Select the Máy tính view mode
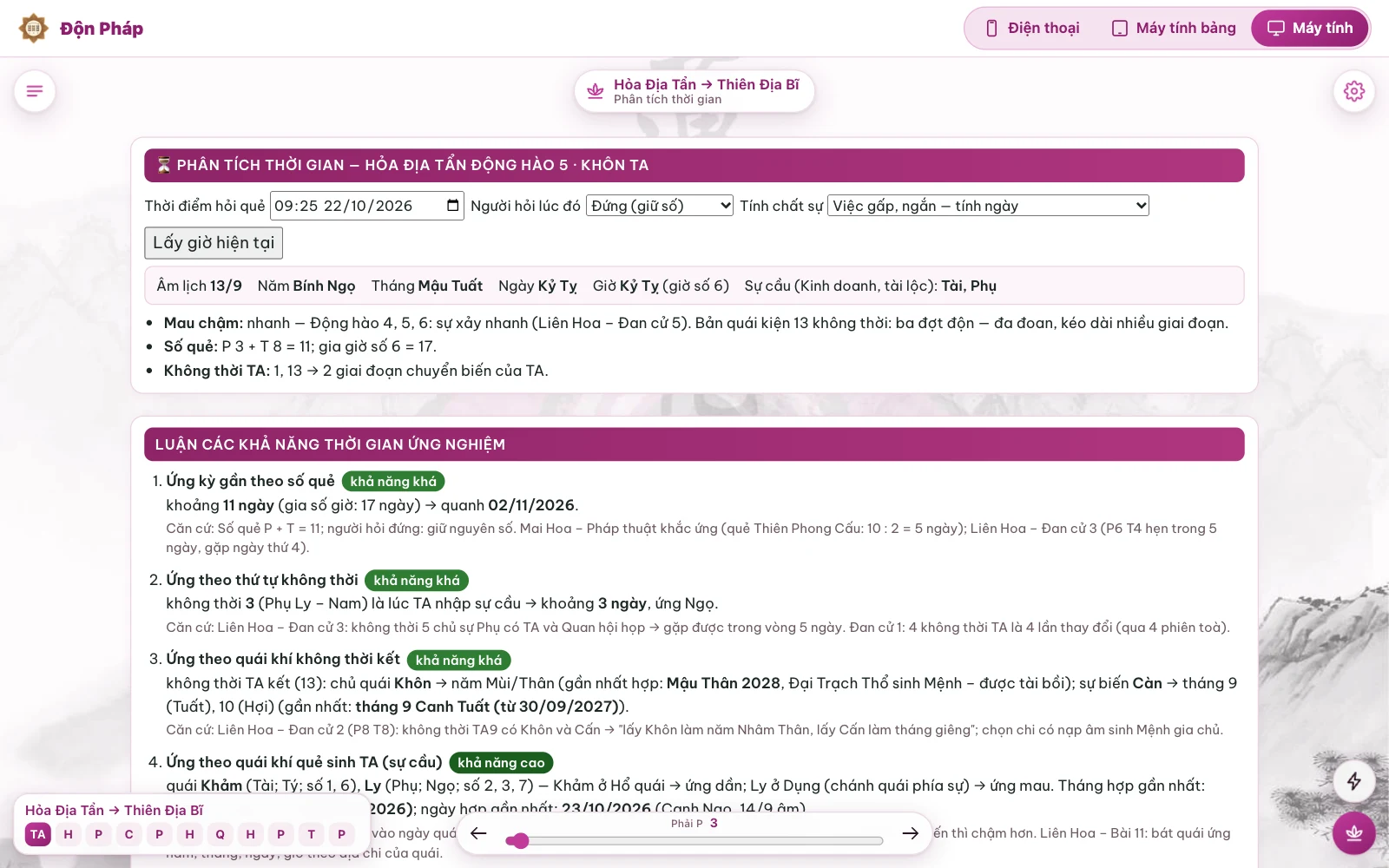Viewport: 1389px width, 868px height. [1310, 29]
